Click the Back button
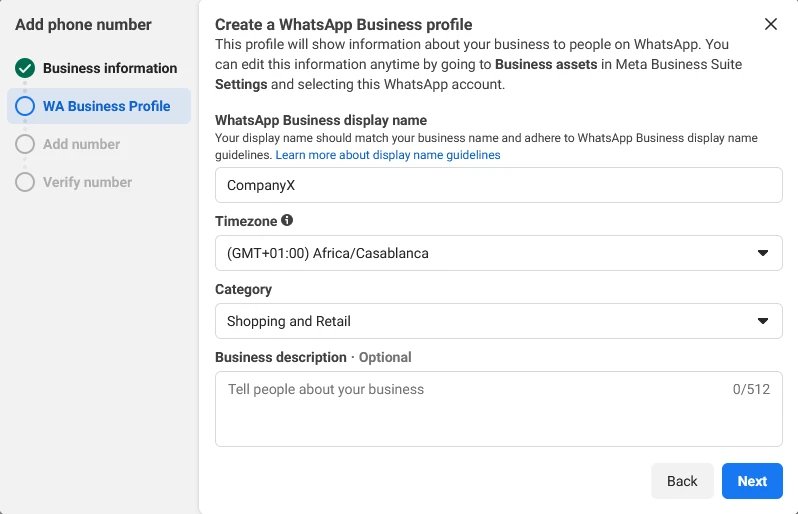Screen dimensions: 798x514 click(x=682, y=481)
